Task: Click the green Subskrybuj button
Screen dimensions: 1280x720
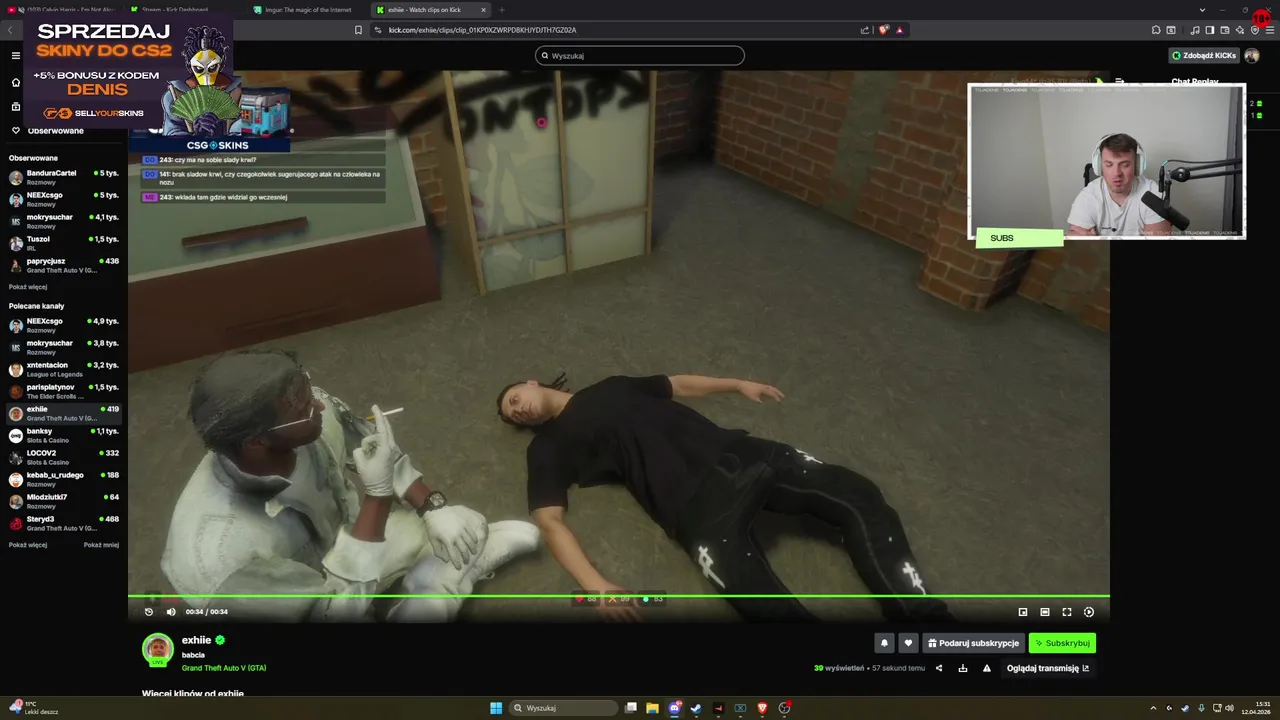Action: 1062,643
